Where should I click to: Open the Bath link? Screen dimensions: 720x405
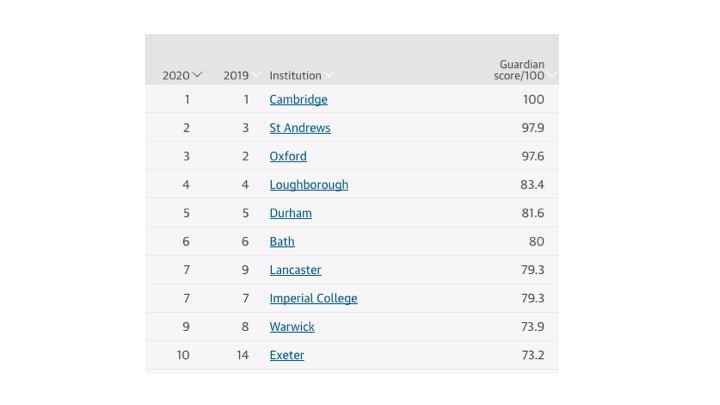click(x=282, y=242)
